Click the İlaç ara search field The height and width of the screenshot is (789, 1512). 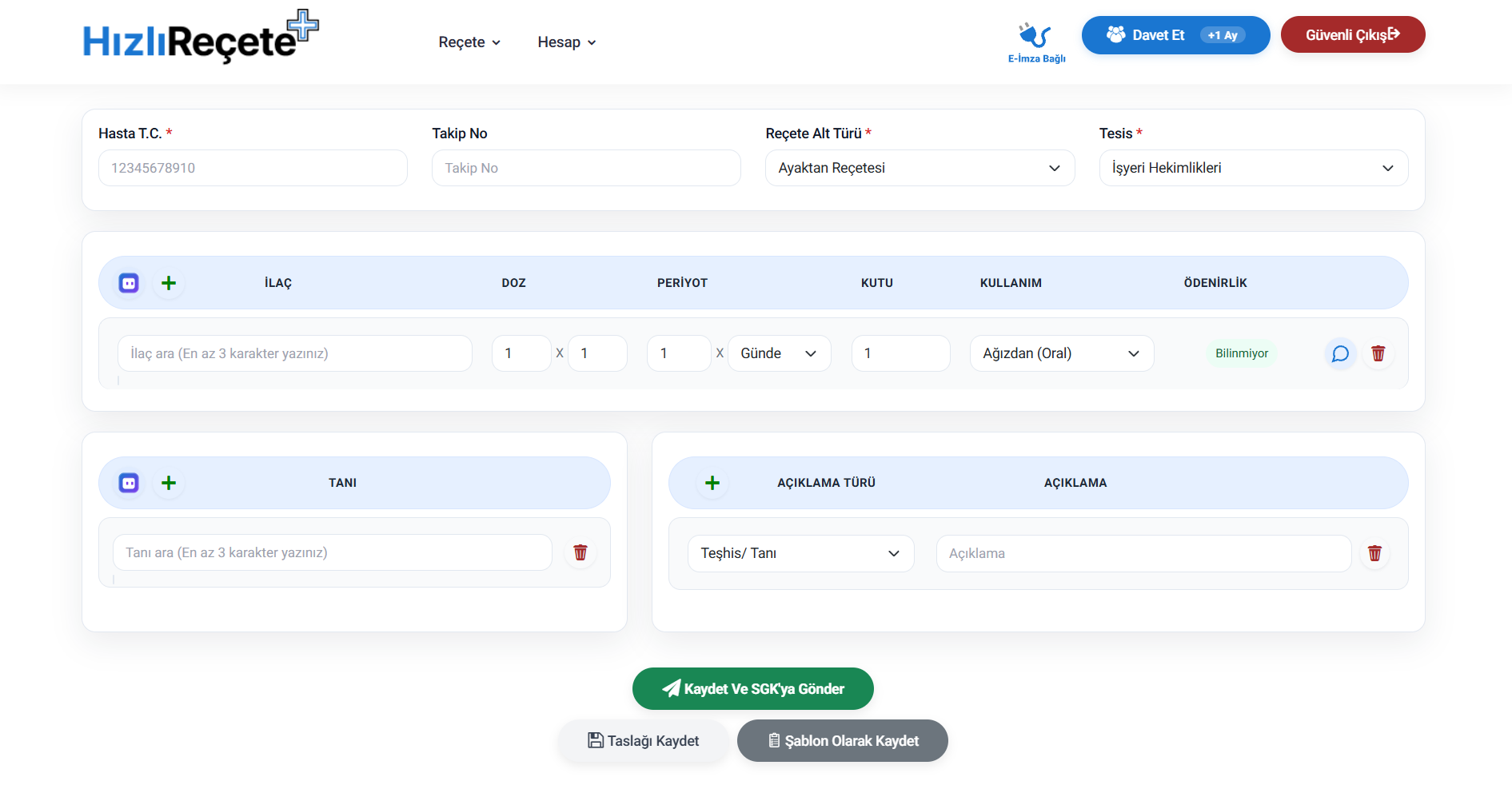tap(295, 353)
